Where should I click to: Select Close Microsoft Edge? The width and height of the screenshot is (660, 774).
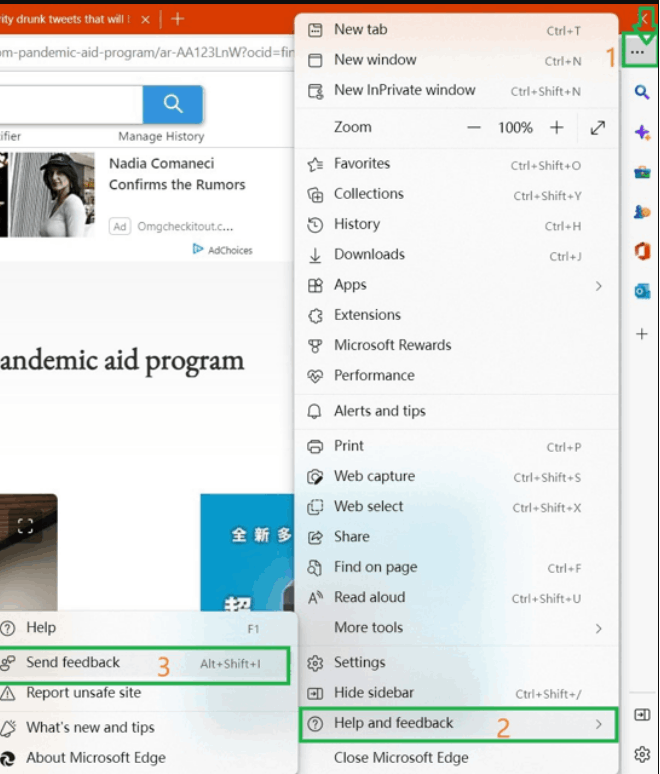pos(457,758)
